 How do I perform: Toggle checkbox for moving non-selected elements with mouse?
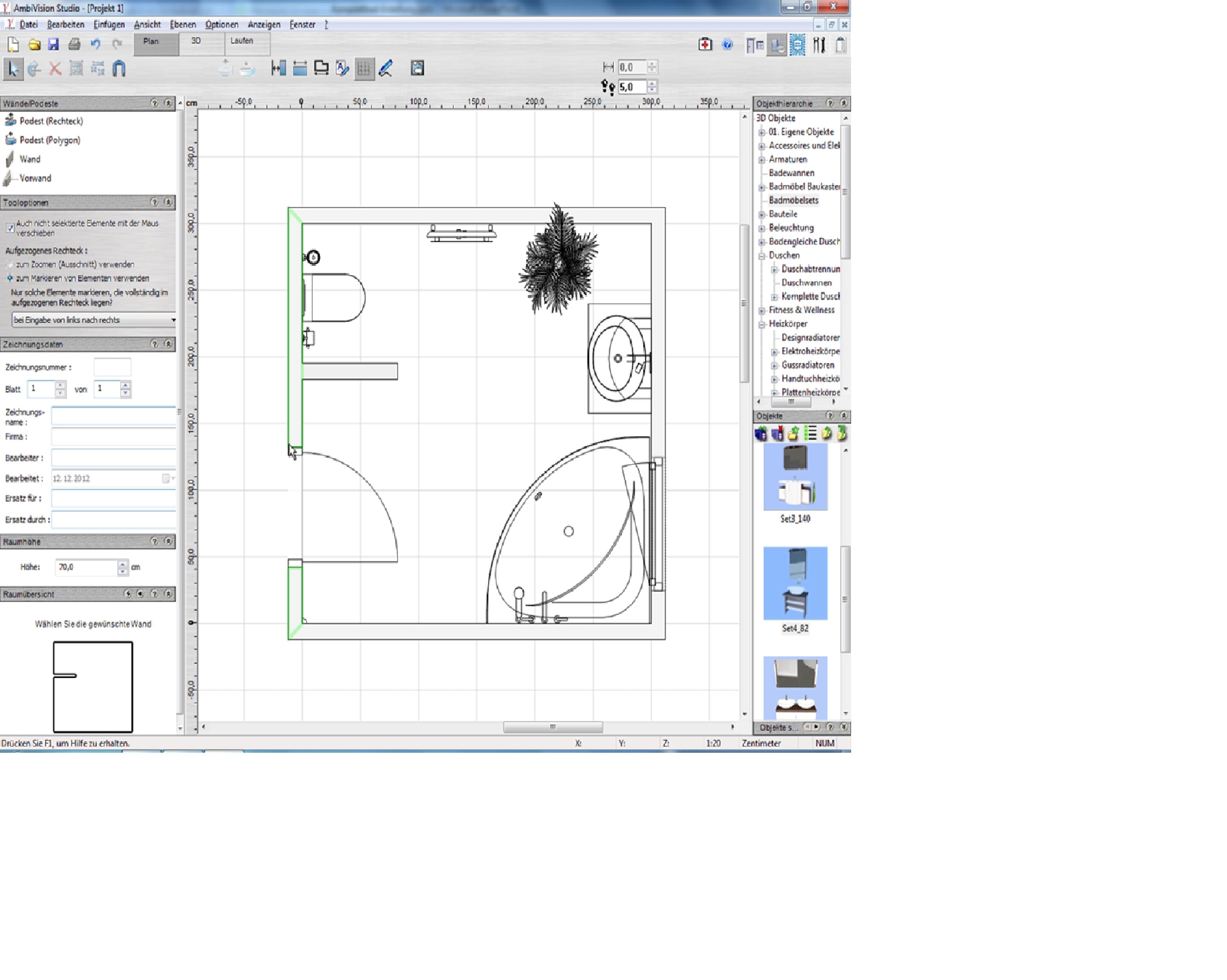click(10, 227)
